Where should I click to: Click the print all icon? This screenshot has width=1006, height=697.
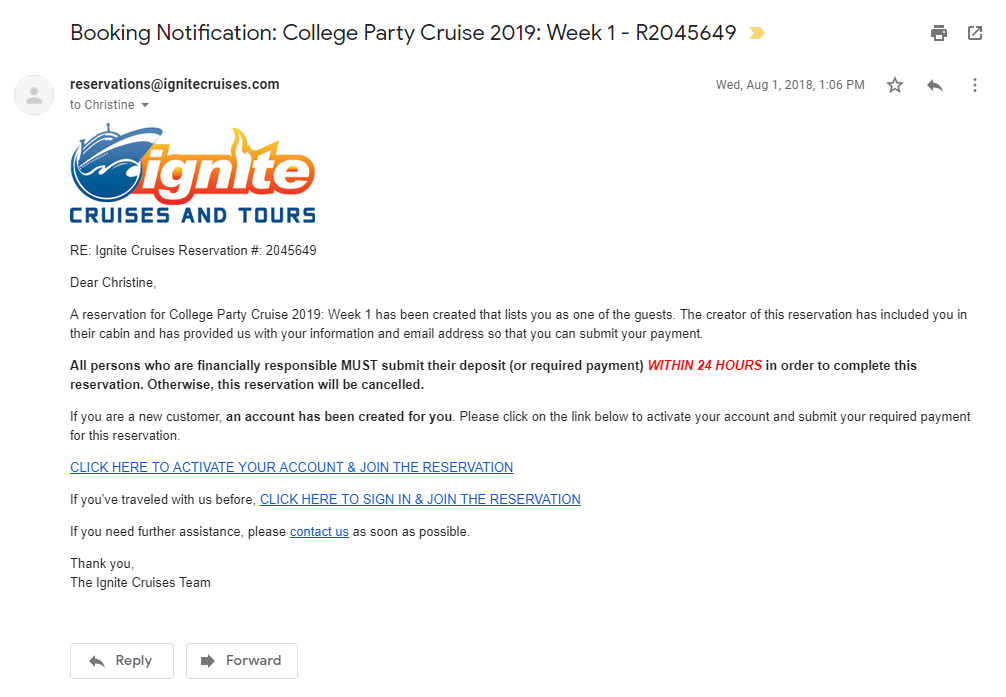939,33
